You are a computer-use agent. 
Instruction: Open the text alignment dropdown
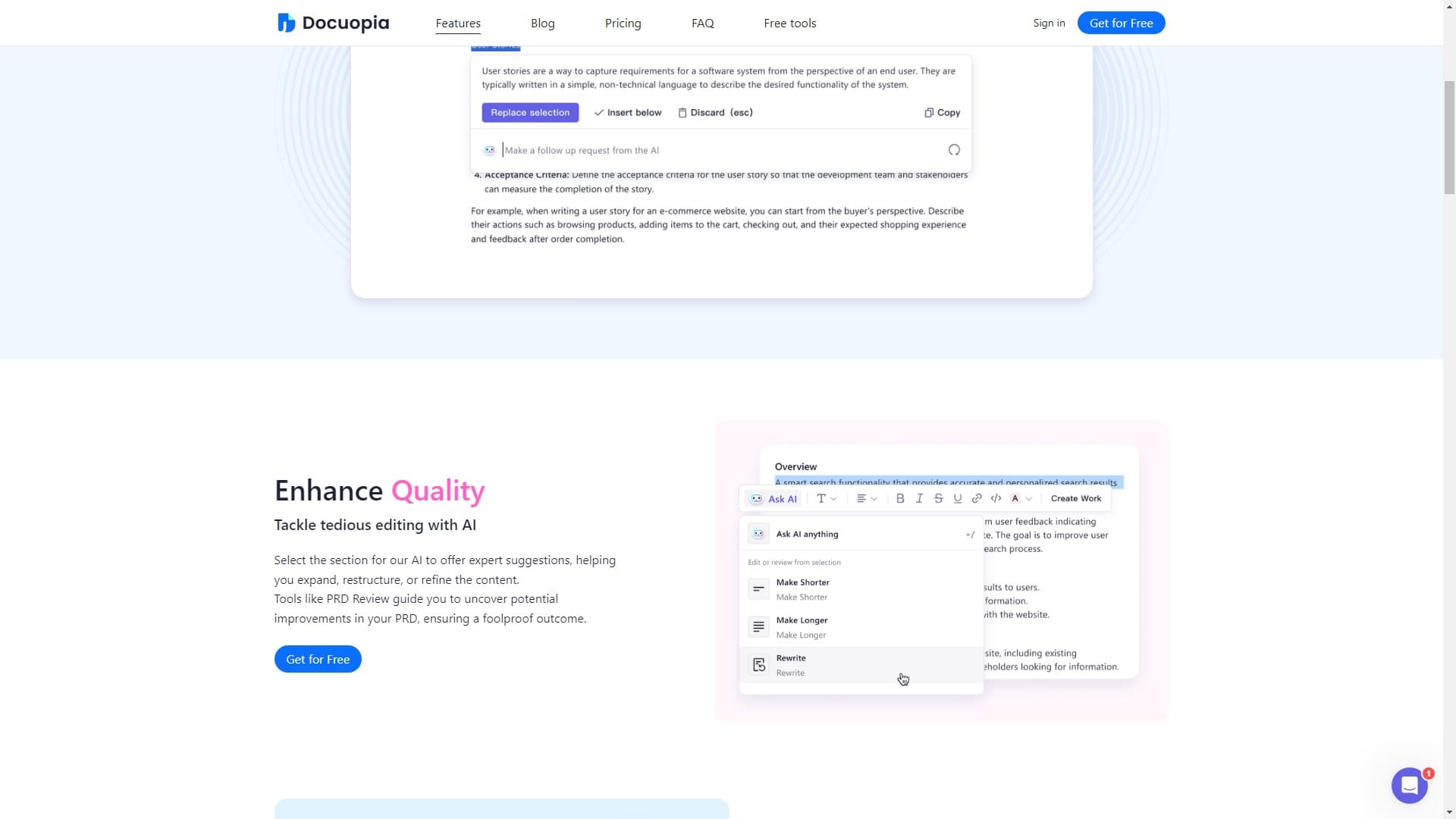[x=867, y=498]
